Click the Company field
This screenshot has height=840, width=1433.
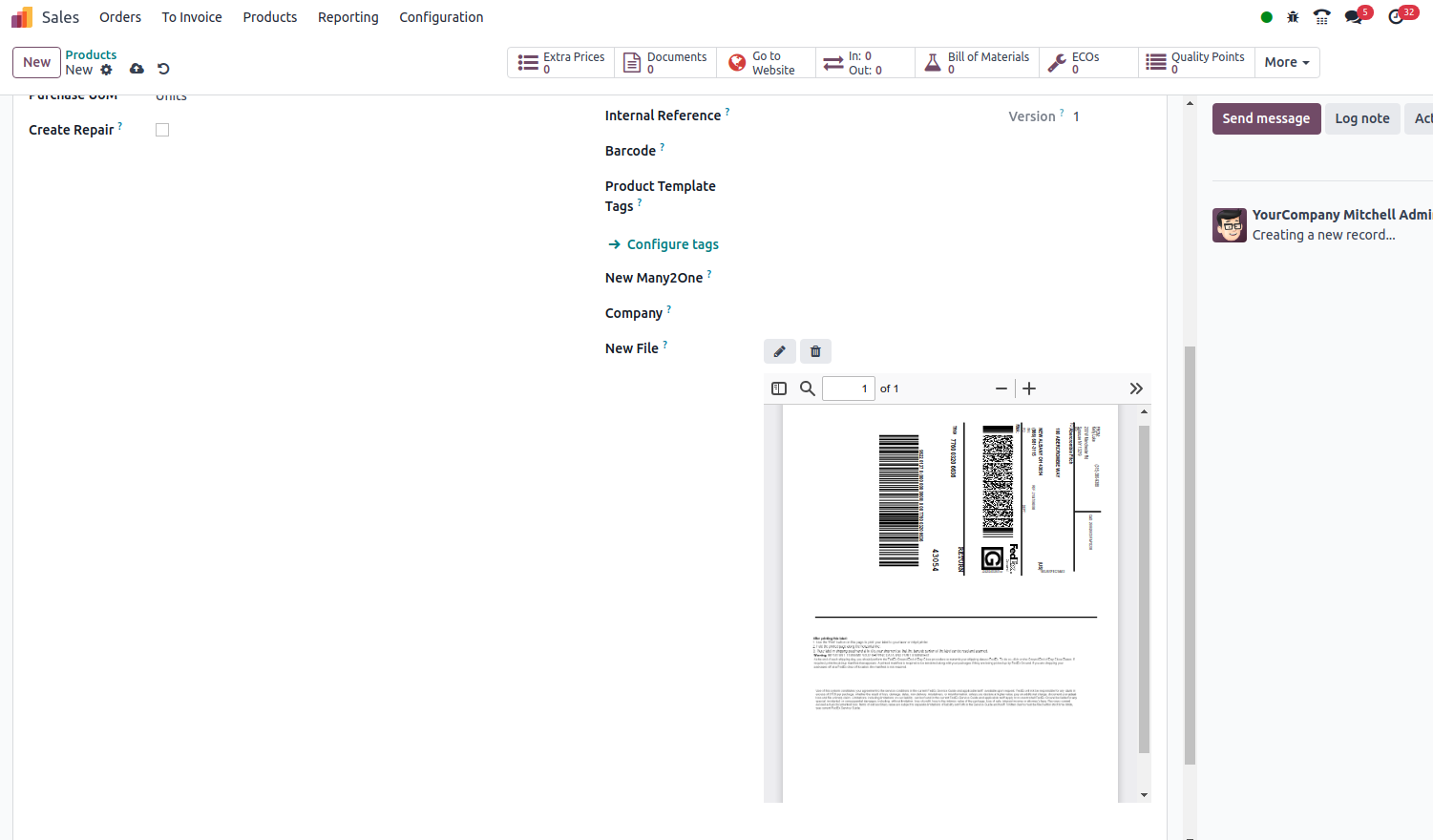[x=958, y=313]
